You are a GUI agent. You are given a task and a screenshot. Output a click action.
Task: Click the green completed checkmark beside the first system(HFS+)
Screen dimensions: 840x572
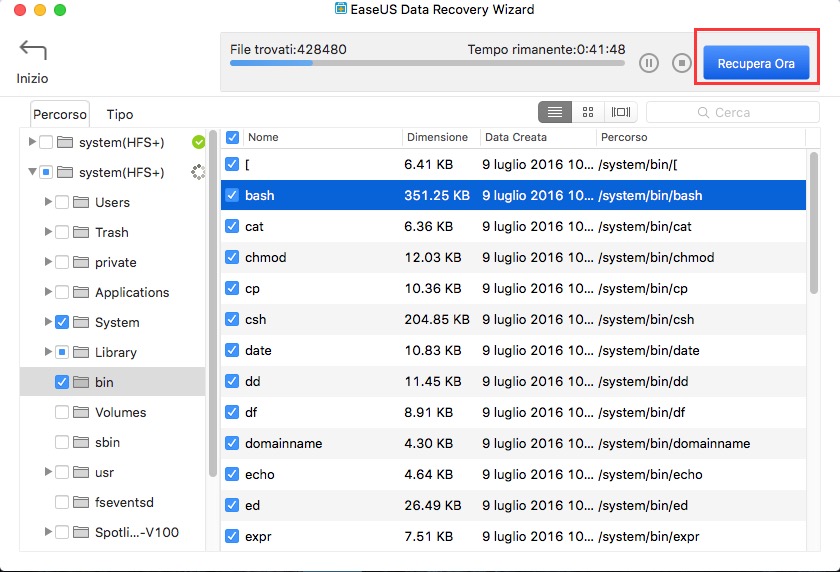(x=198, y=142)
